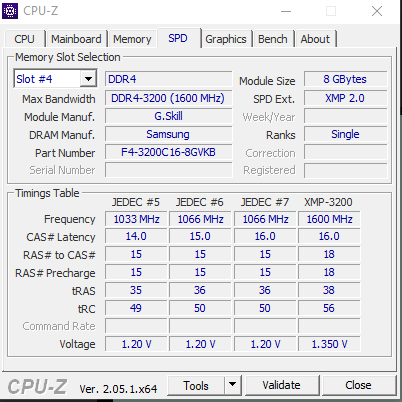Screen dimensions: 402x402
Task: Click JEDEC #5 tRAS value 35
Action: tap(136, 290)
